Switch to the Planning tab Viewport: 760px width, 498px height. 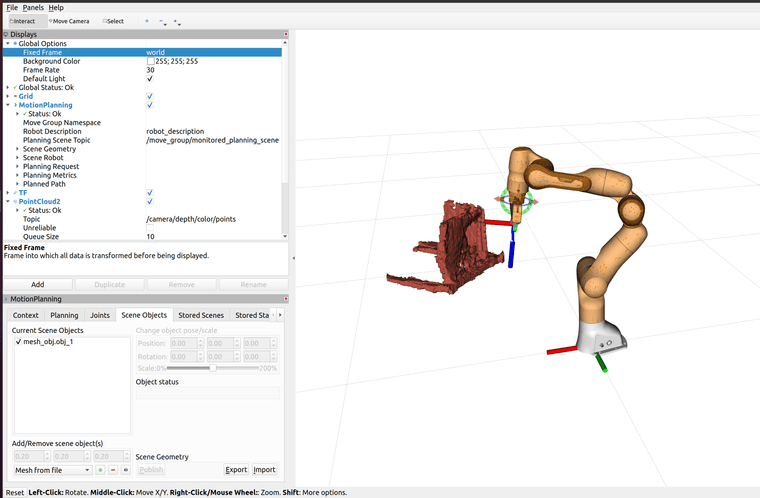(64, 315)
